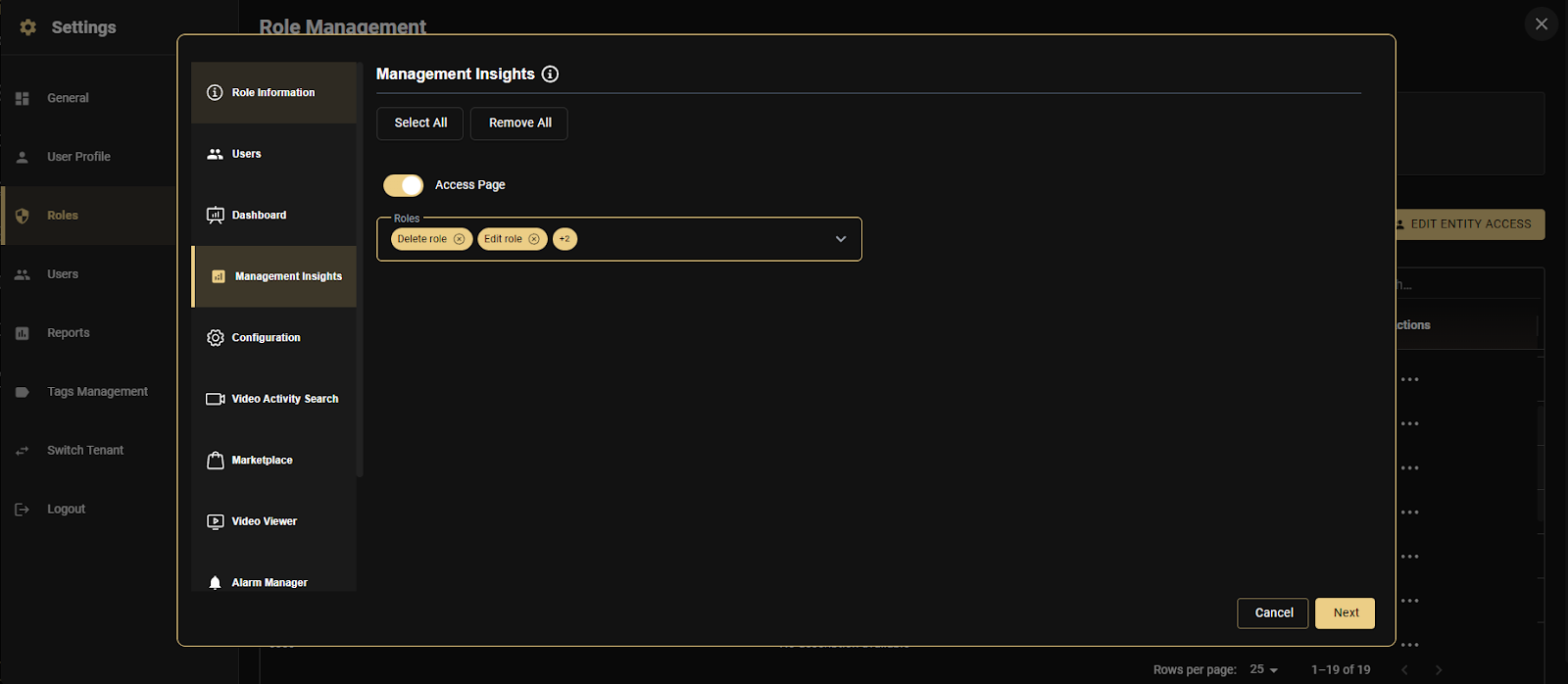Open the Rows per page dropdown
Image resolution: width=1568 pixels, height=684 pixels.
click(x=1264, y=669)
